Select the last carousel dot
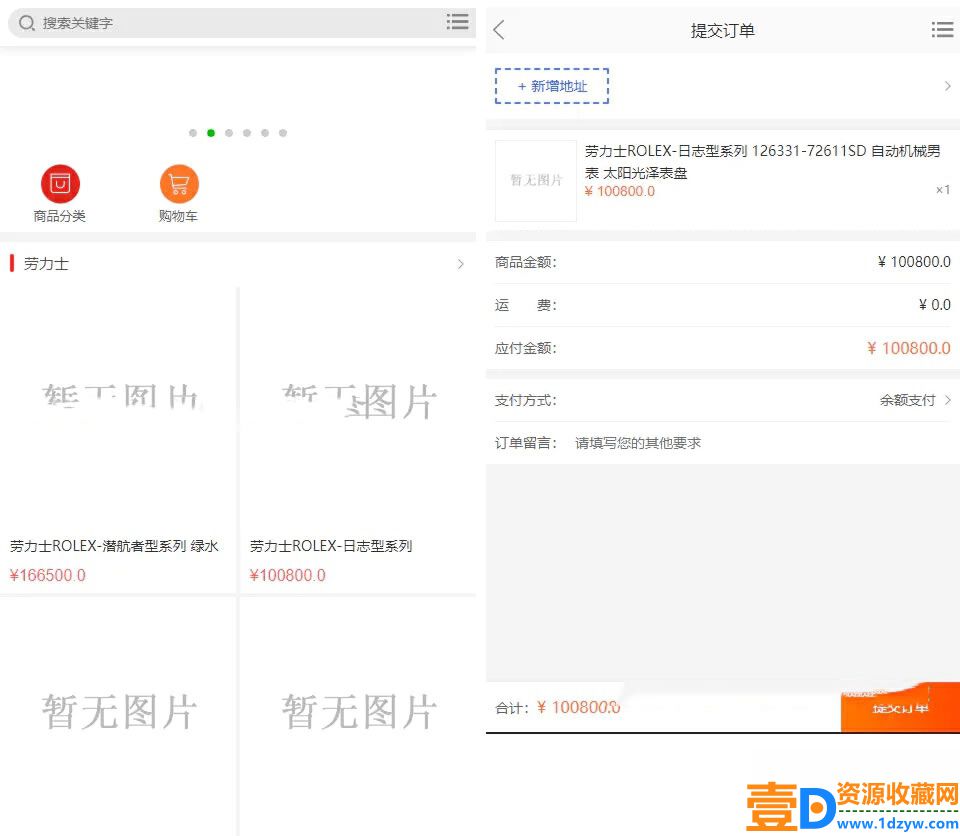The image size is (960, 836). [x=283, y=133]
